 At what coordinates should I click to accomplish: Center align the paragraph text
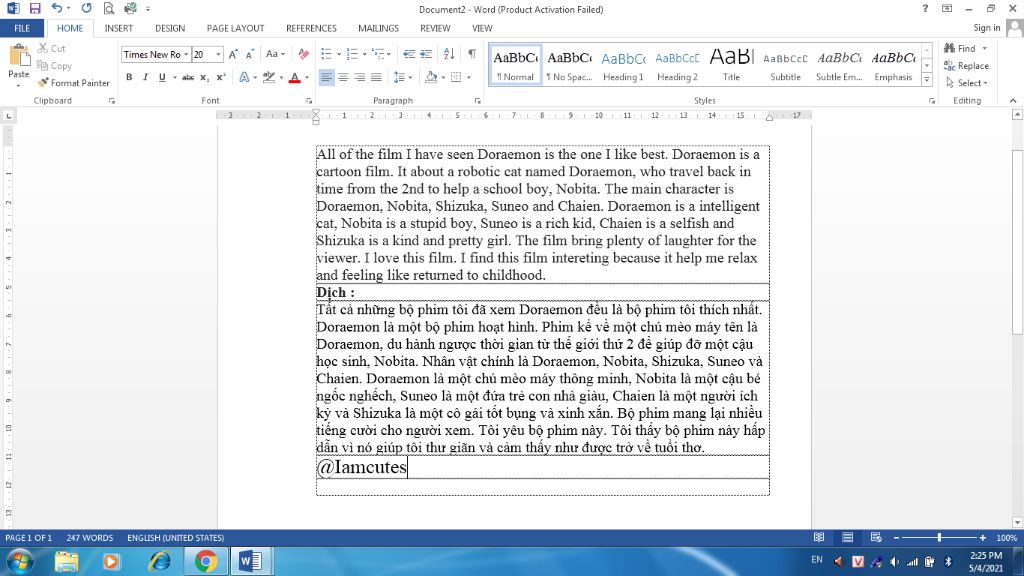[x=343, y=77]
